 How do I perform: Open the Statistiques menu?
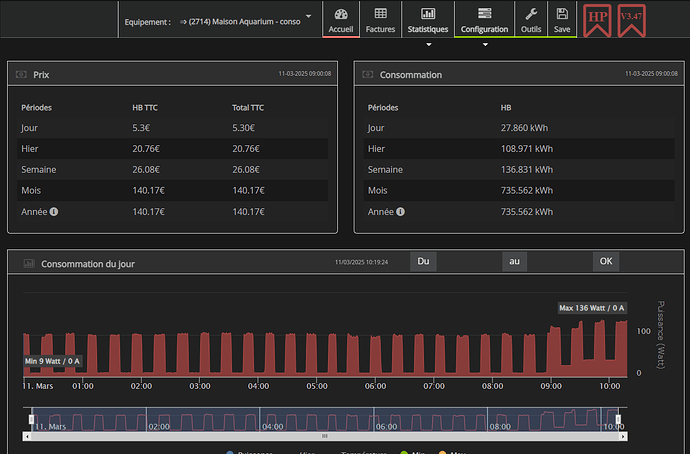(428, 20)
